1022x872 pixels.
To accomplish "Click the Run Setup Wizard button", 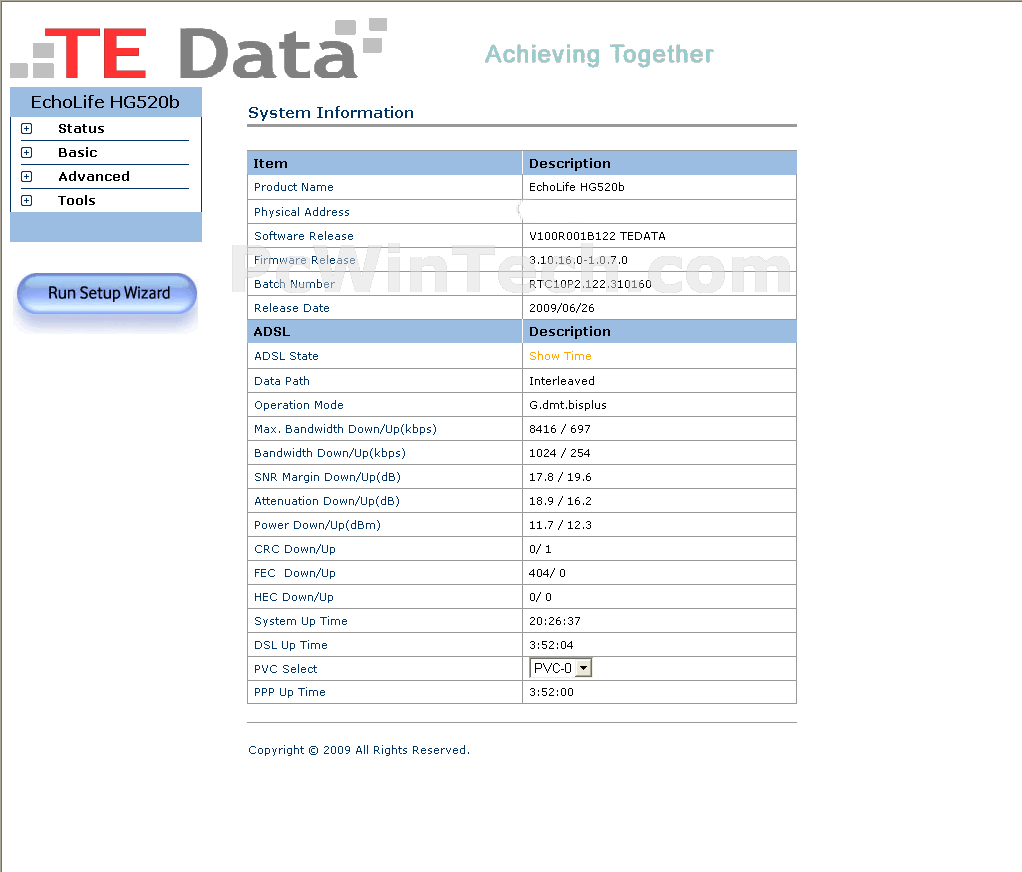I will coord(107,293).
